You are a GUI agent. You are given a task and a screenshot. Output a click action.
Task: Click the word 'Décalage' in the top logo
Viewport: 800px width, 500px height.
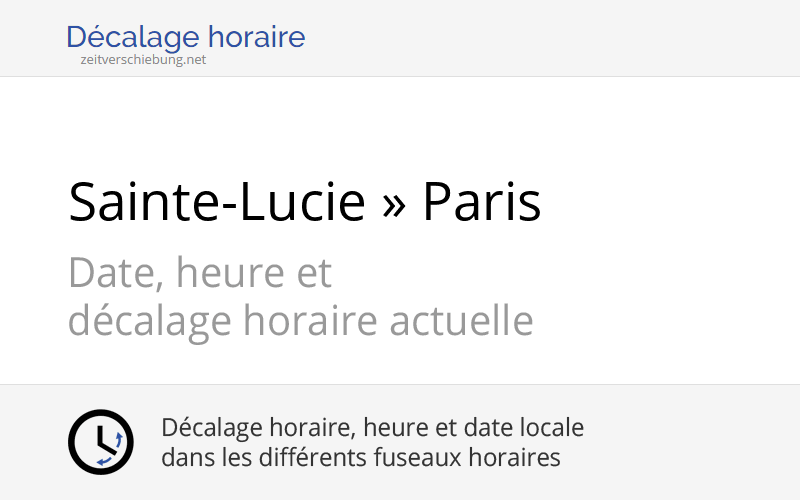pos(133,38)
